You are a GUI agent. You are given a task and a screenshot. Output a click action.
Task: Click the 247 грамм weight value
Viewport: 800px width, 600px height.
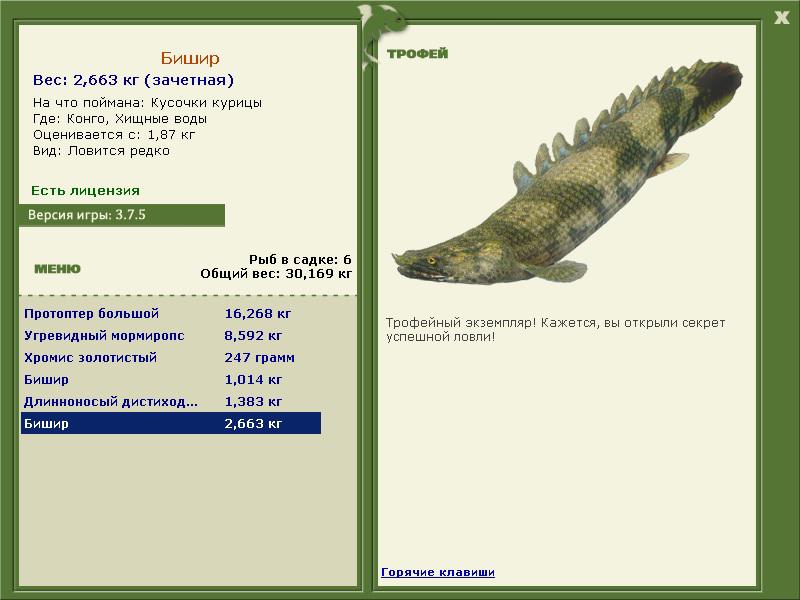click(x=260, y=357)
